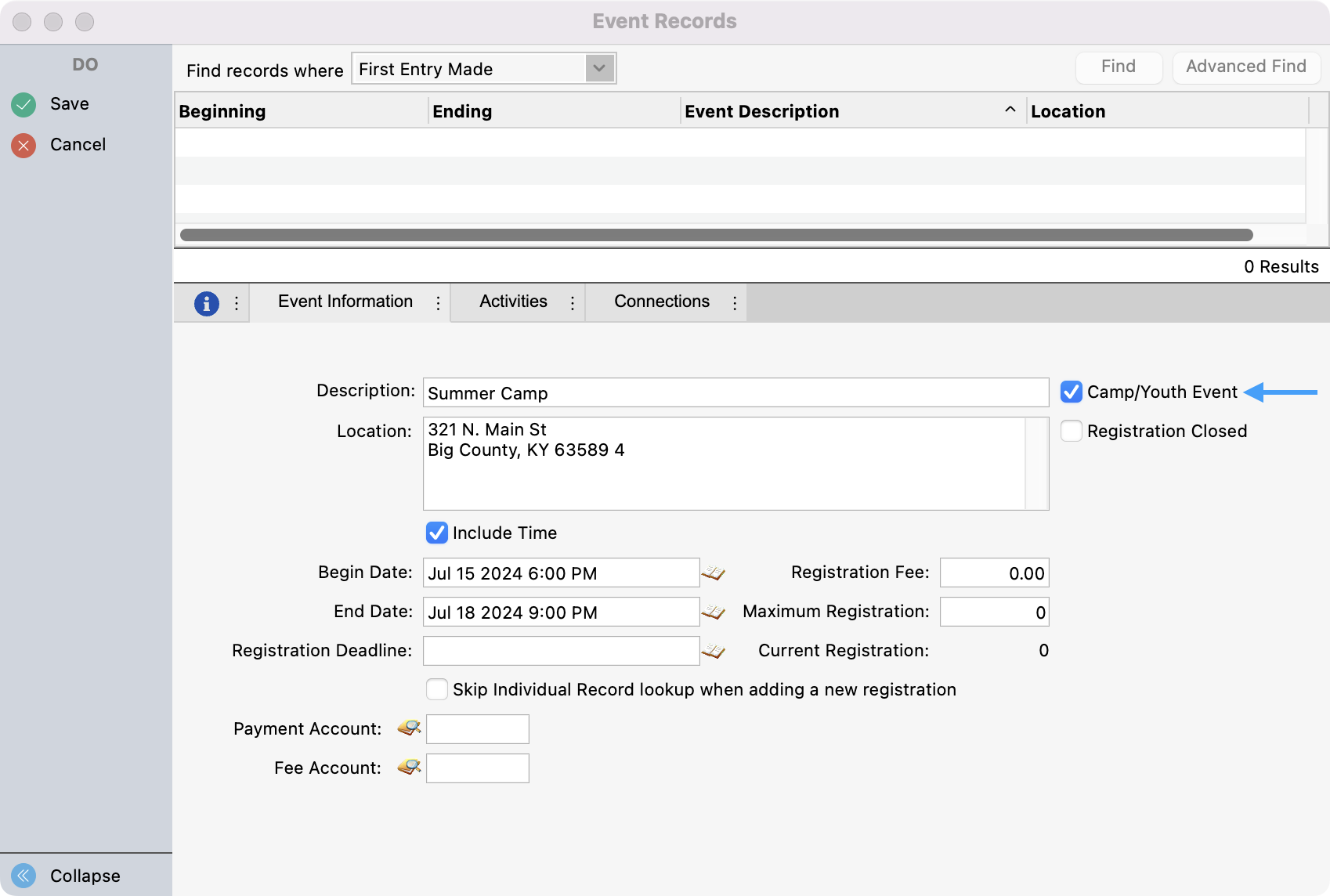1330x896 pixels.
Task: Click the blue info icon tab
Action: (206, 303)
